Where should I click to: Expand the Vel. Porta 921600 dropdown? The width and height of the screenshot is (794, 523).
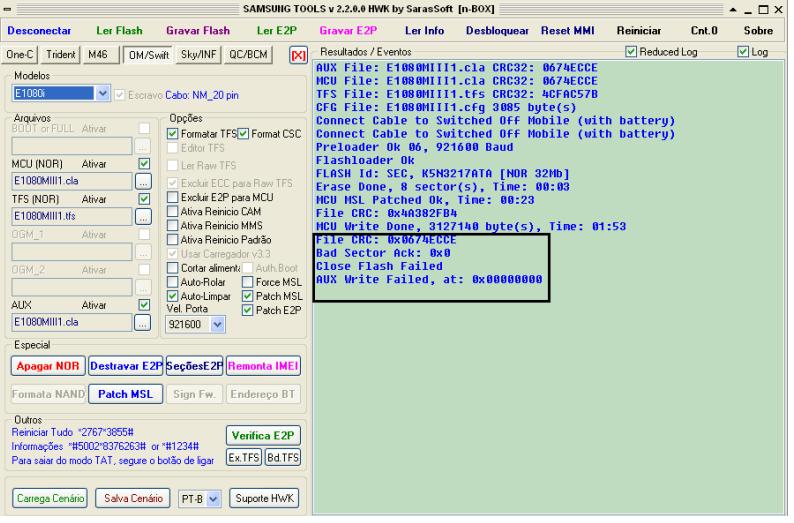click(219, 325)
